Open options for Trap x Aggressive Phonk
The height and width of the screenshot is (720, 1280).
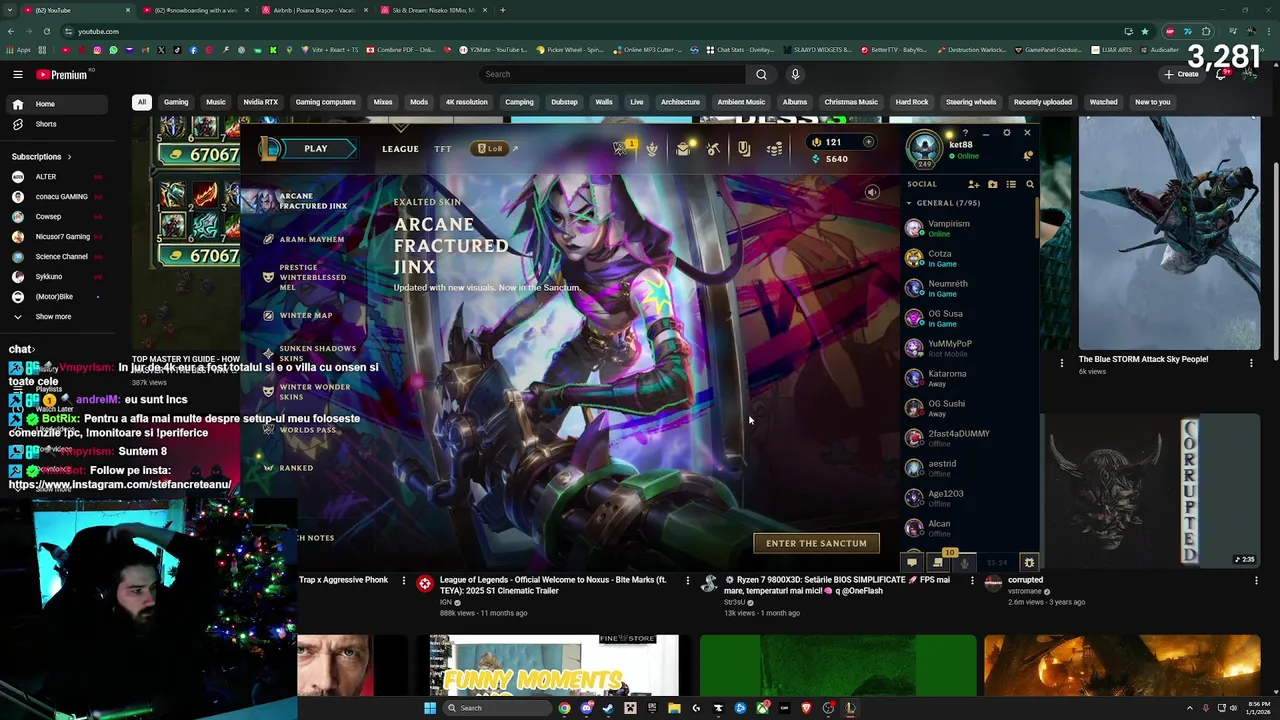[x=404, y=580]
